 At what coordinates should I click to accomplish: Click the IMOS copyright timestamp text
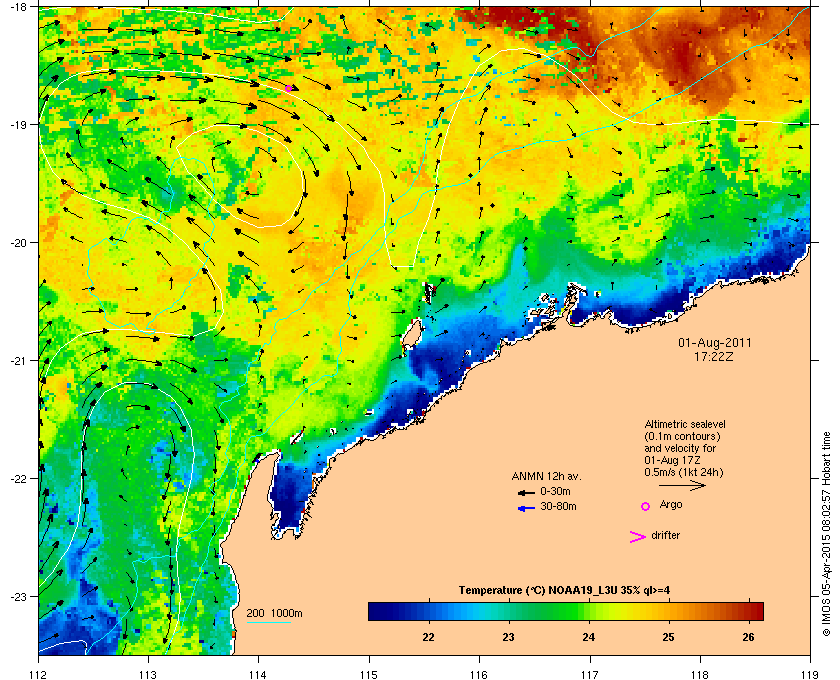(826, 535)
